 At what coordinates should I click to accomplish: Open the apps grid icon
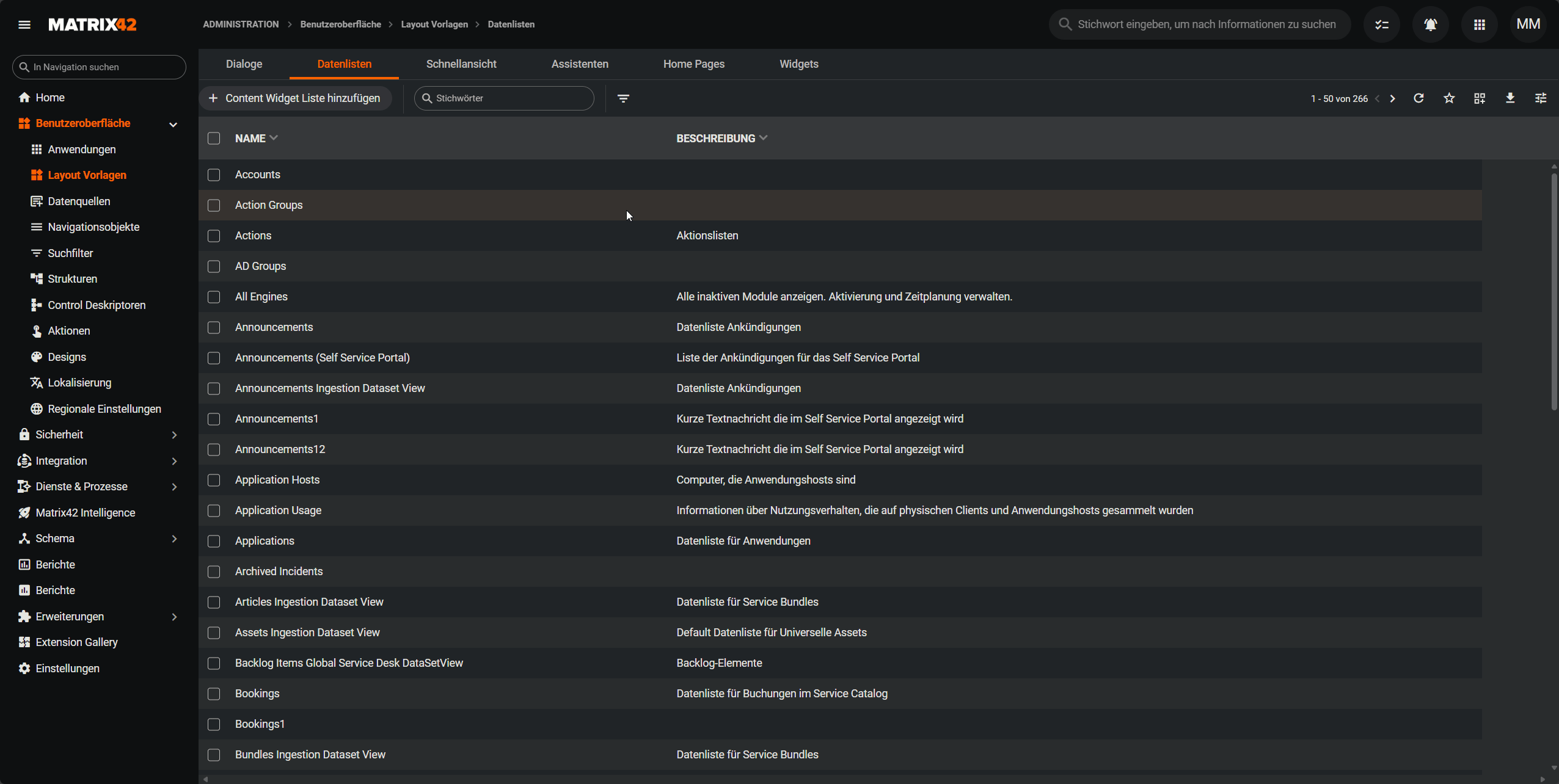[1479, 24]
